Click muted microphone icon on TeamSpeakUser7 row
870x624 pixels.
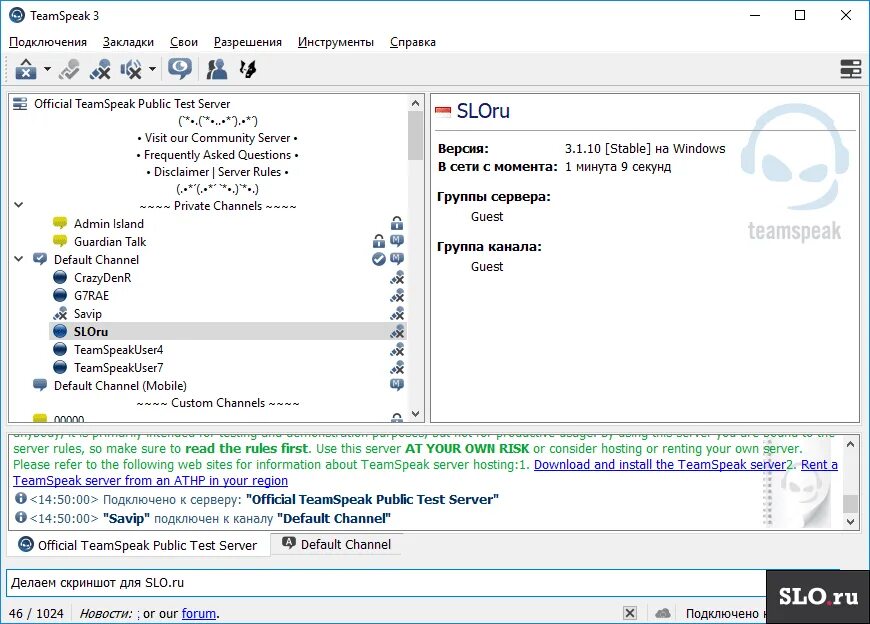tap(397, 368)
